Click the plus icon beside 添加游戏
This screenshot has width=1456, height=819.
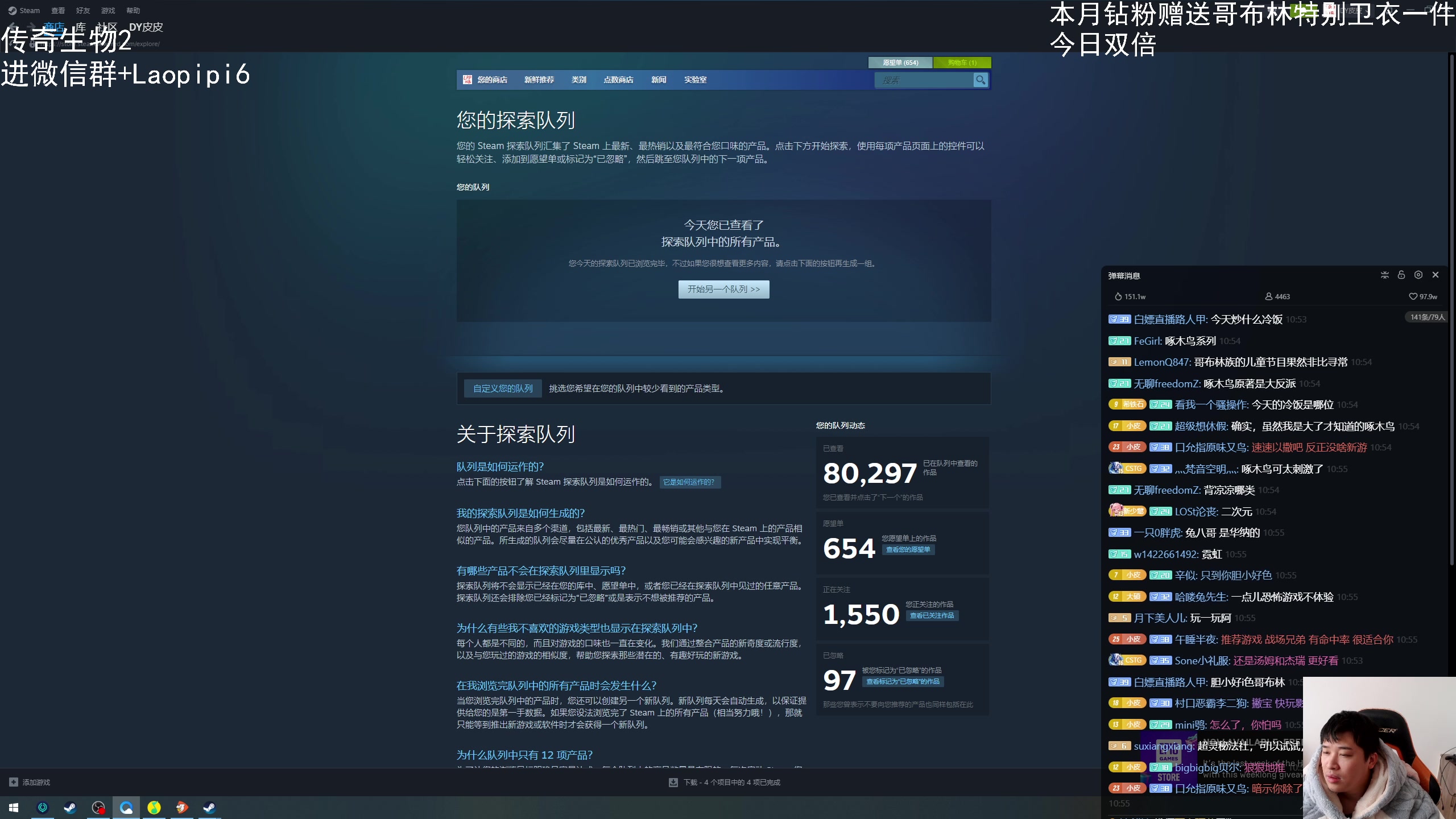(14, 782)
